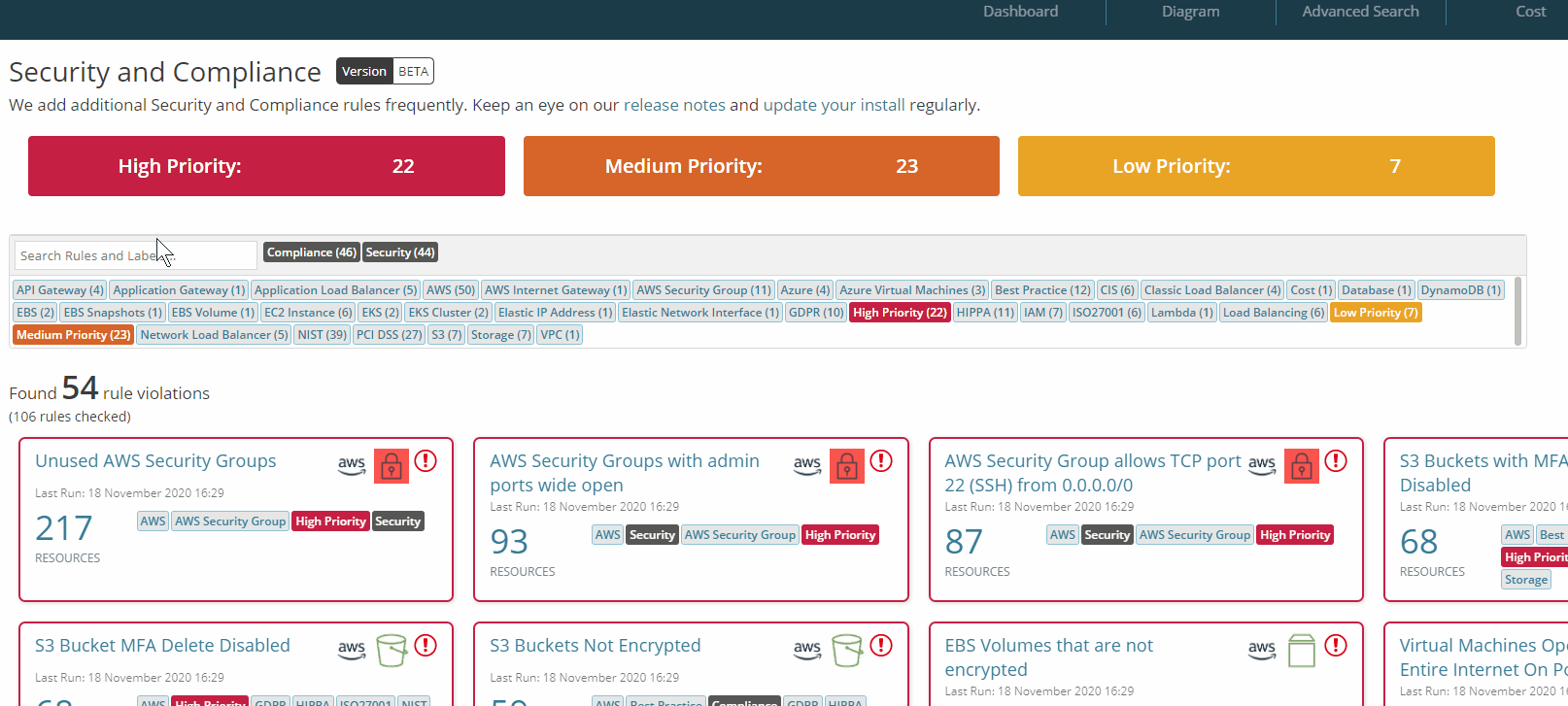Click the red lock icon on TCP port 22 SSH card
Image resolution: width=1568 pixels, height=706 pixels.
(1302, 466)
